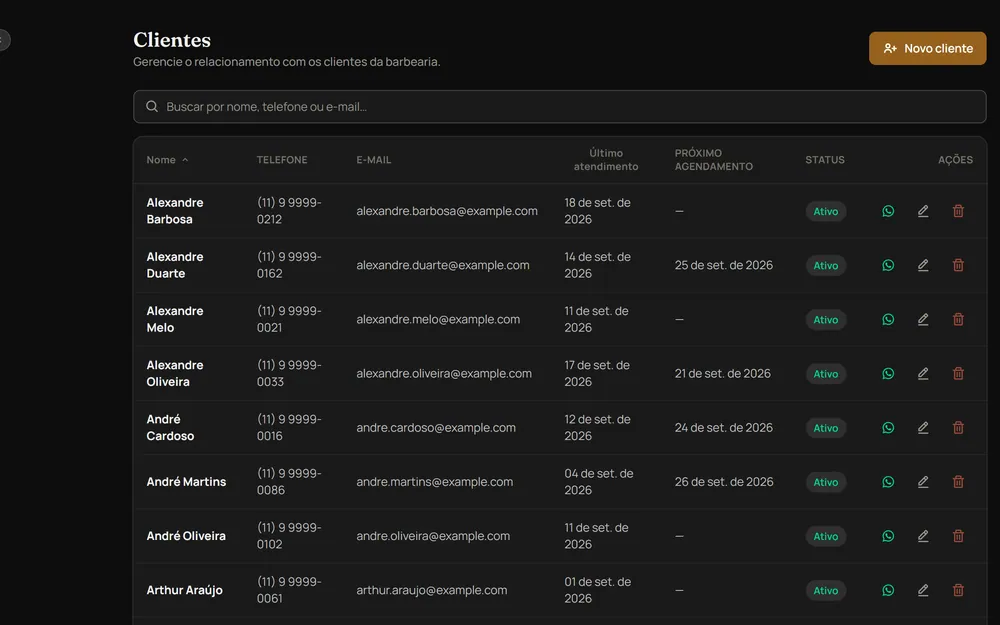Edit client André Martins
This screenshot has width=1000, height=625.
pos(923,482)
